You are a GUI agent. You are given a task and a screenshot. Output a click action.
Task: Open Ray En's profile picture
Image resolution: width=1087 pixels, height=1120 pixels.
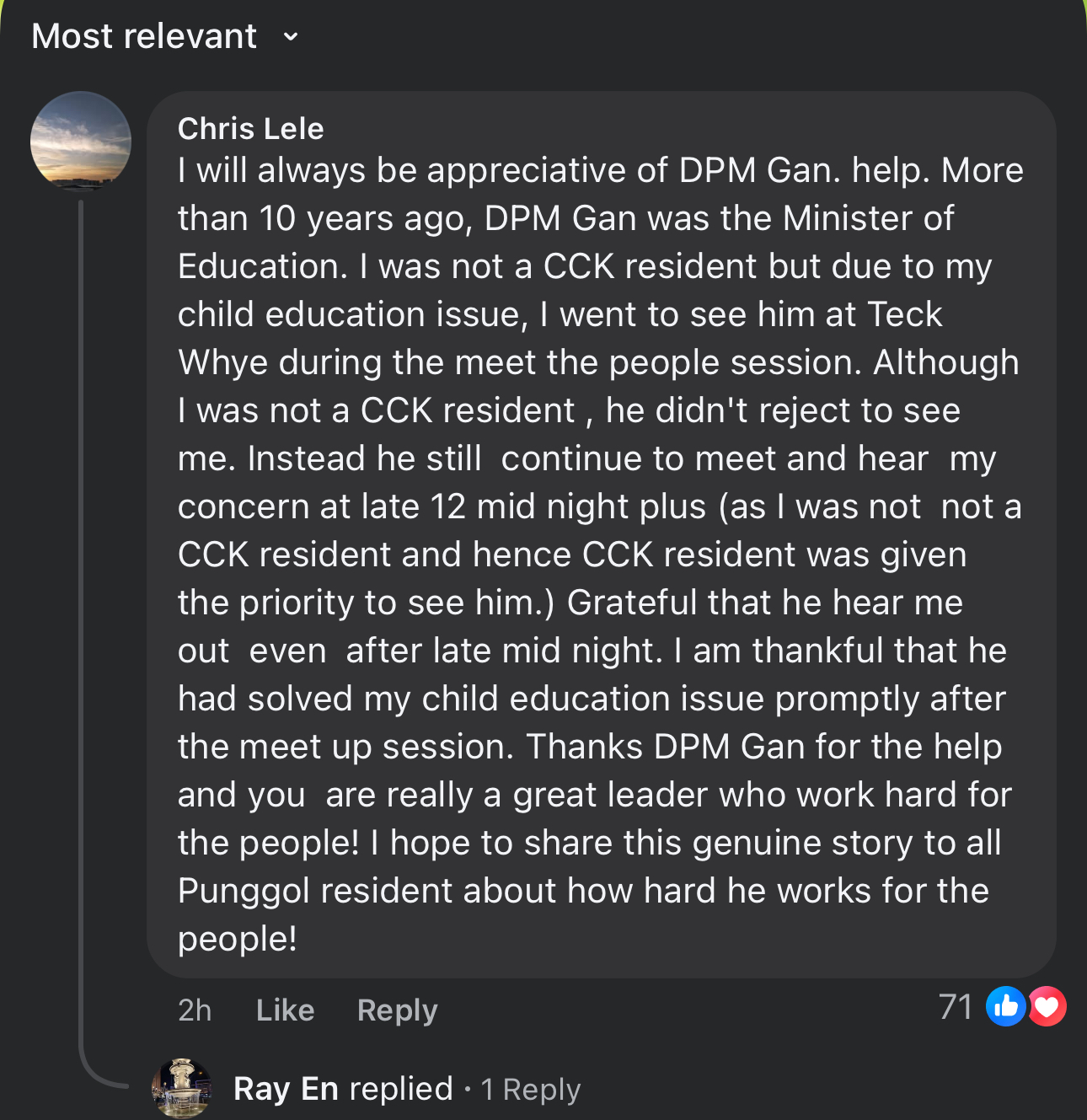click(x=181, y=1088)
